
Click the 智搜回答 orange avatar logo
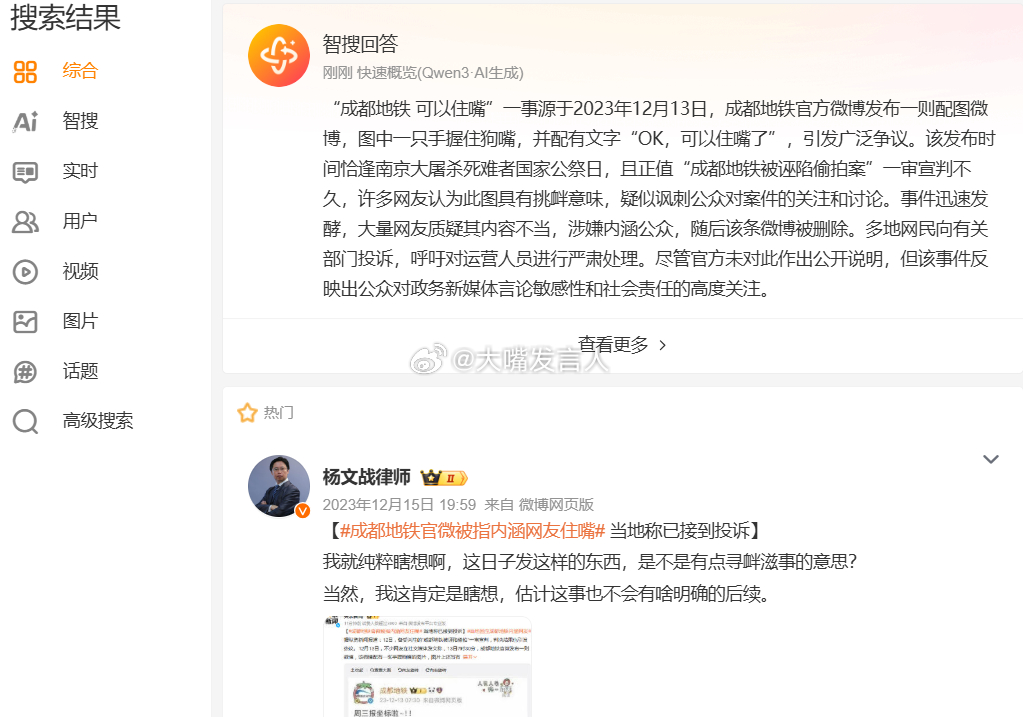279,55
